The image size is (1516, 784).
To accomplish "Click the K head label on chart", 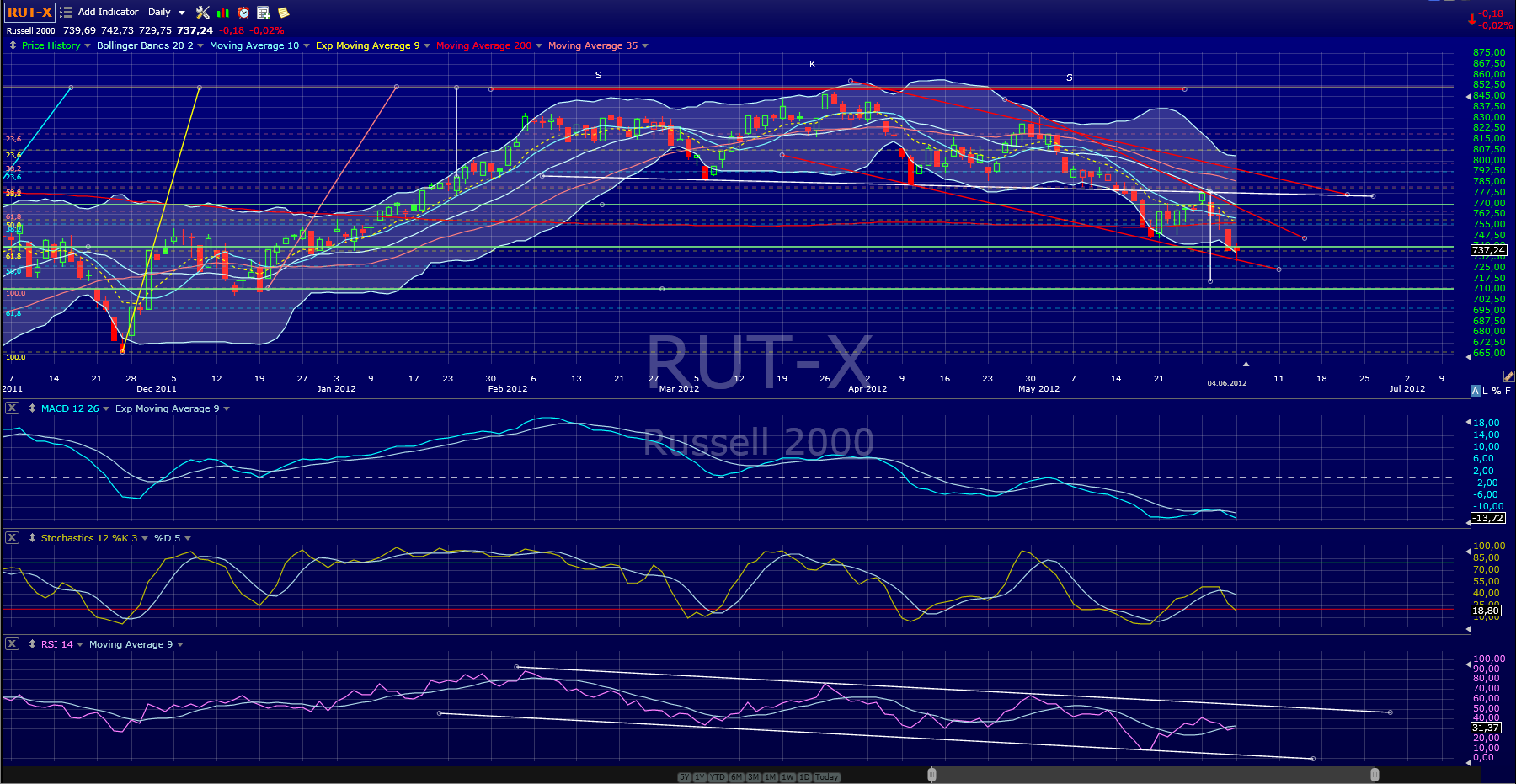I will 813,65.
